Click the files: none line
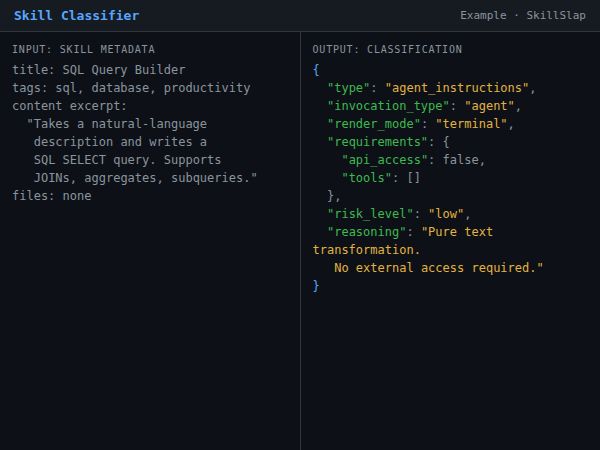600x450 pixels. (52, 196)
